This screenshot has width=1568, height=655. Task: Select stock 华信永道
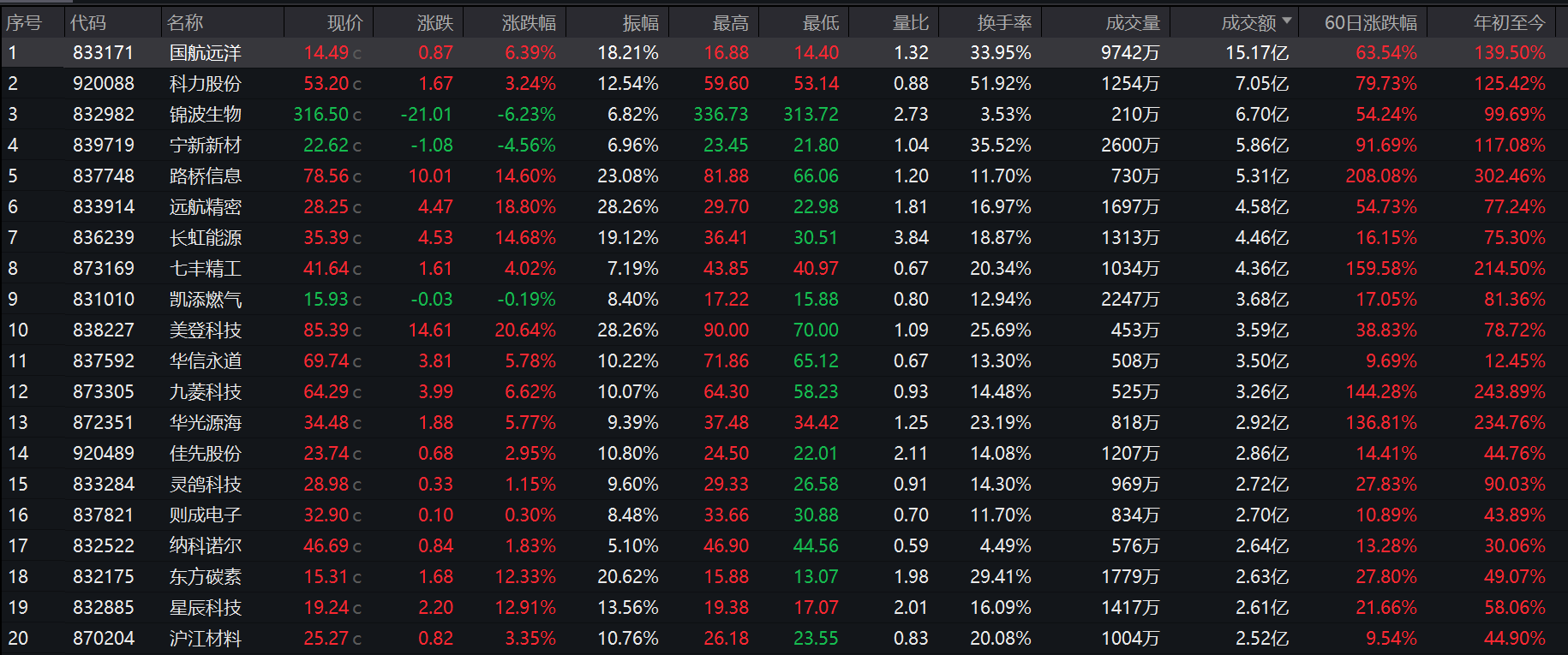206,361
